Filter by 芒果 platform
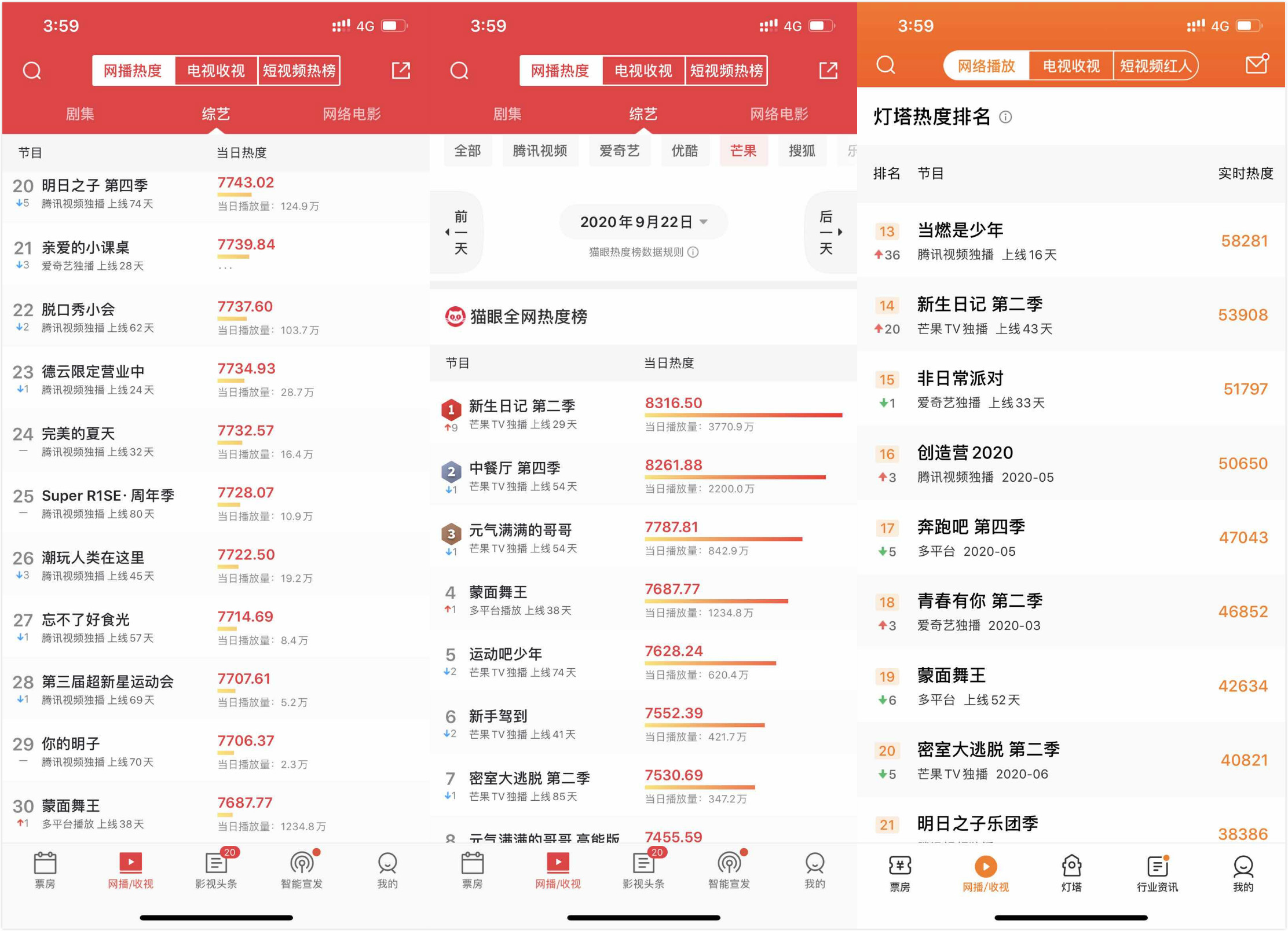 744,151
